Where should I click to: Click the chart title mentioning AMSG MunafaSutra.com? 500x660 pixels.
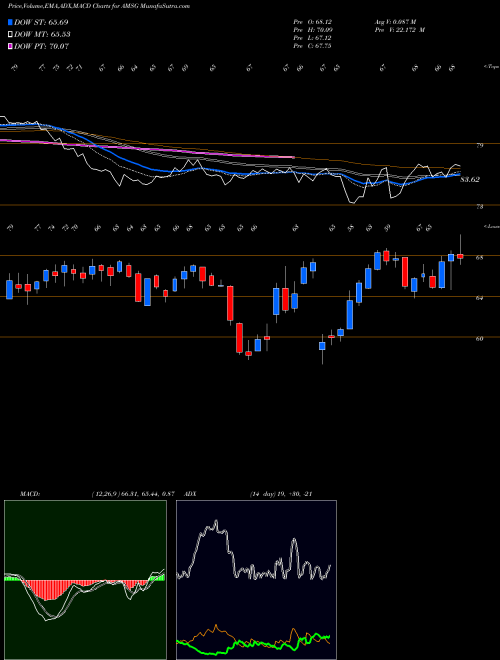coord(98,6)
